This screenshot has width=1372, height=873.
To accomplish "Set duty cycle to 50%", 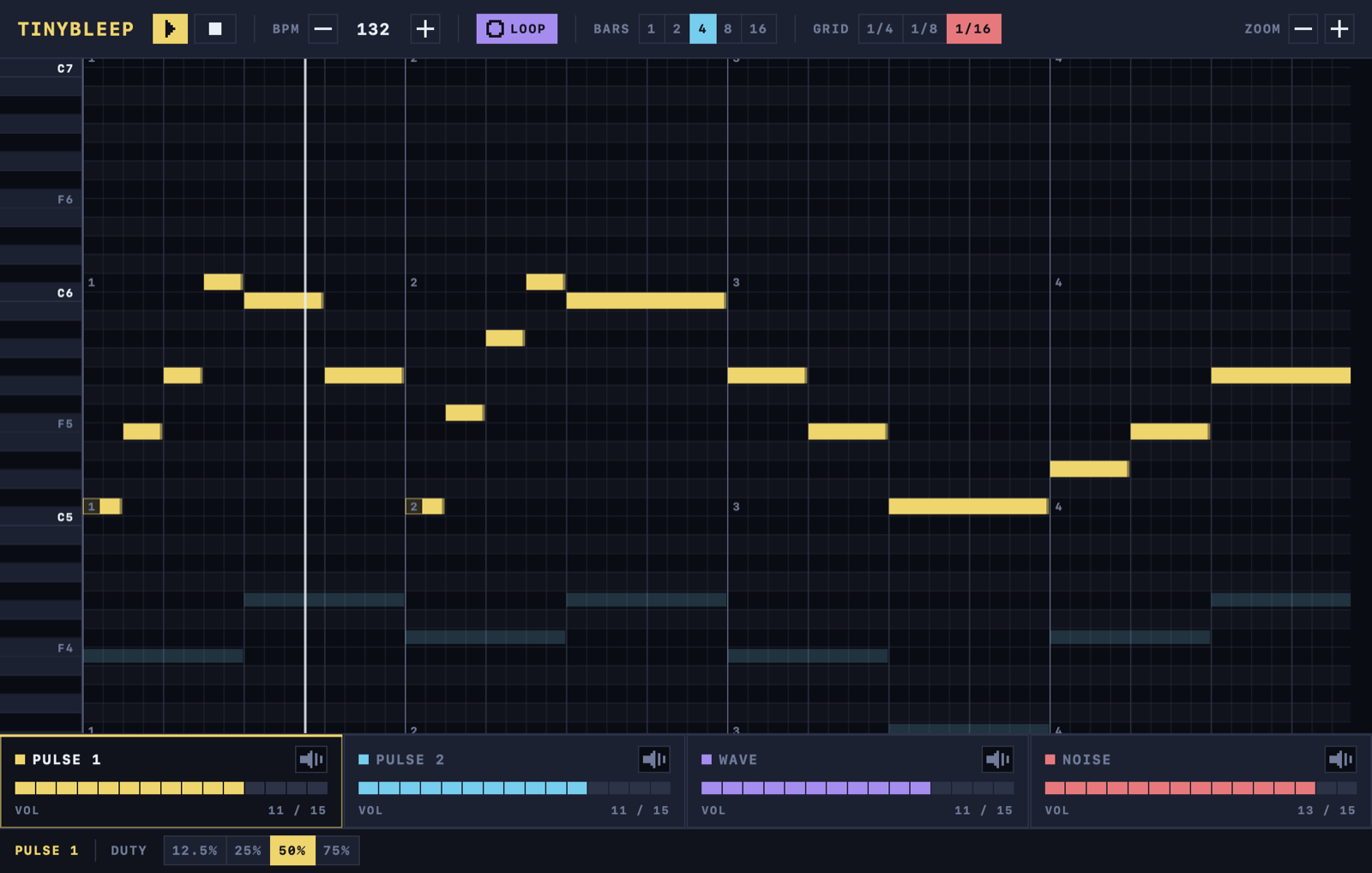I will pyautogui.click(x=292, y=851).
